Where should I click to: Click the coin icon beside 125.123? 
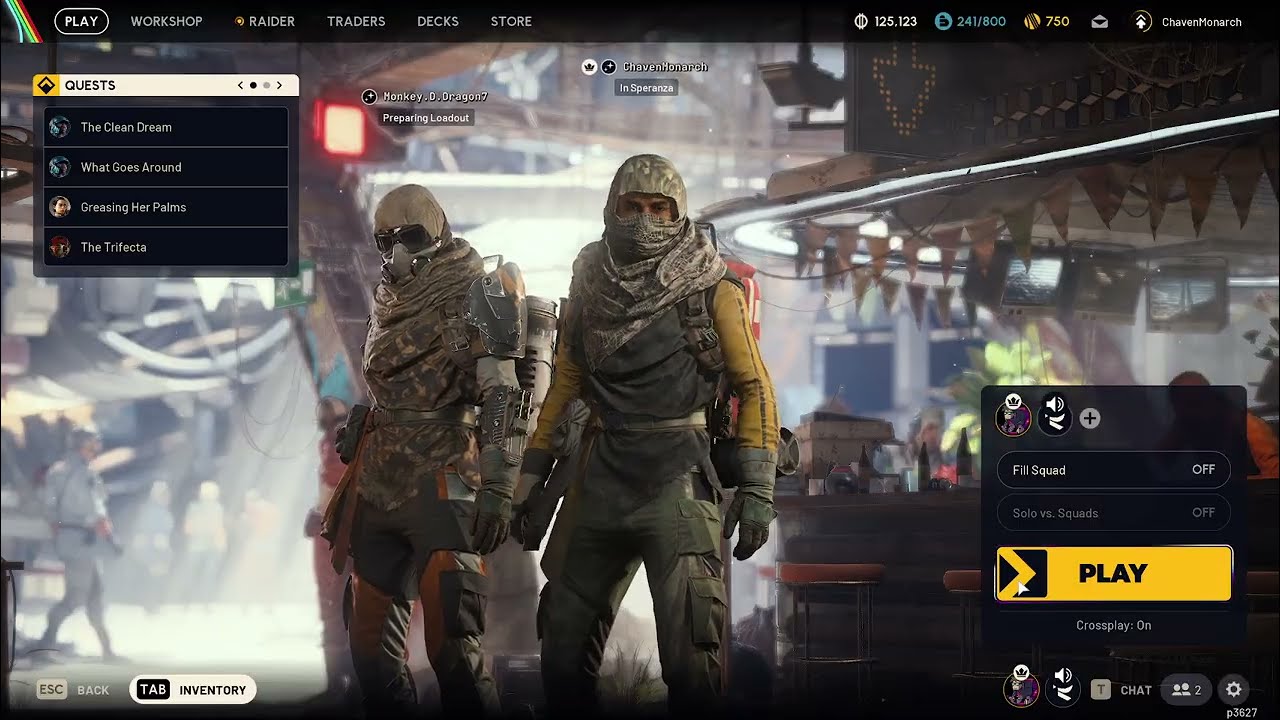click(861, 21)
